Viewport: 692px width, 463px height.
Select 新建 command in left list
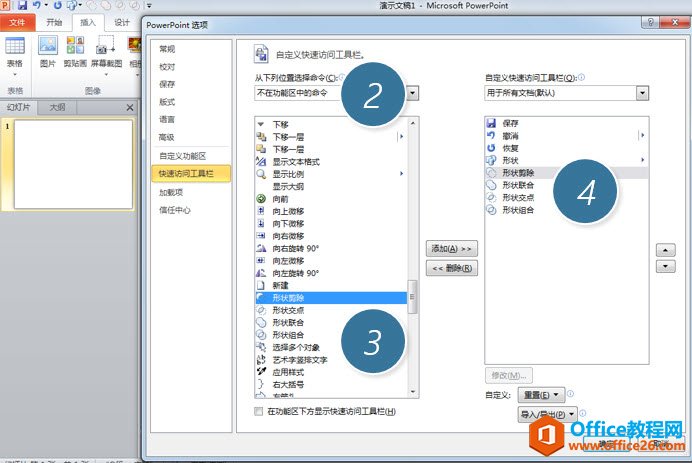pyautogui.click(x=331, y=286)
